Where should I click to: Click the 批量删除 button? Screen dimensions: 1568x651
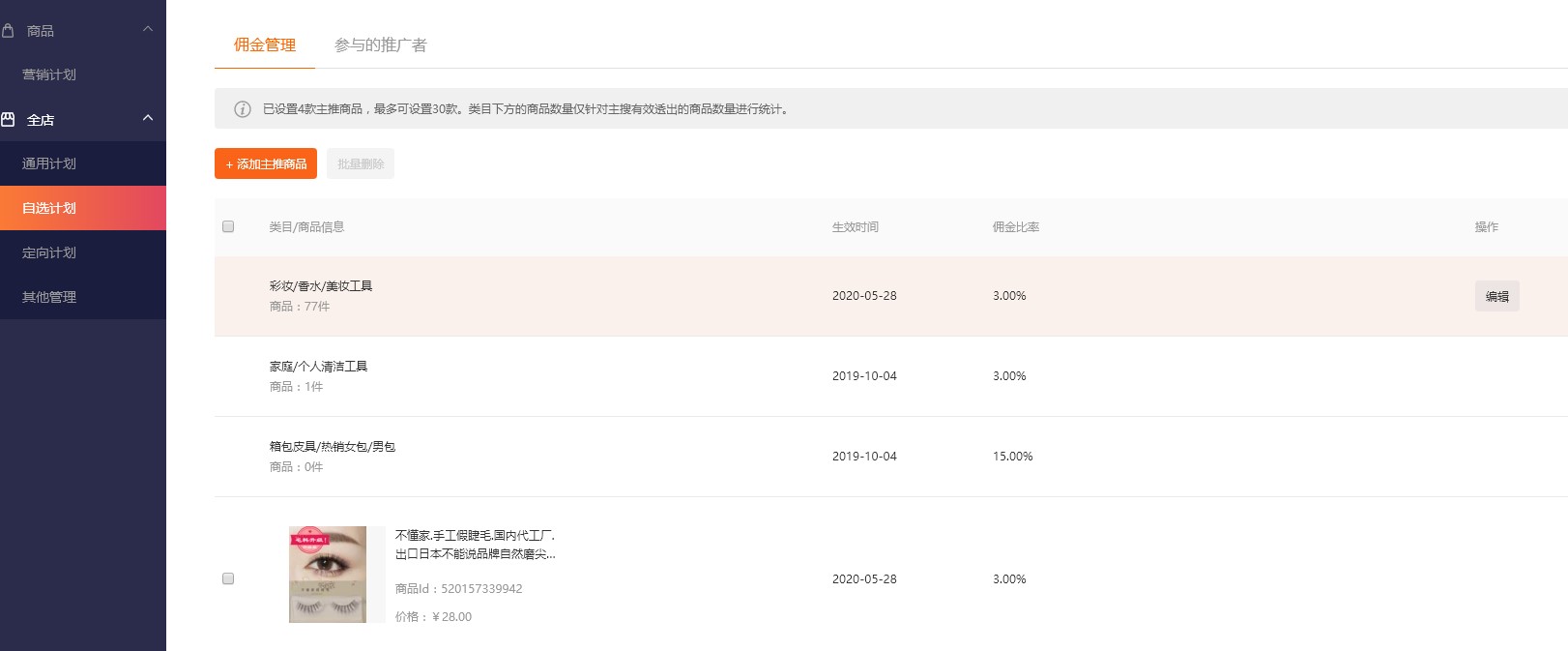point(361,163)
